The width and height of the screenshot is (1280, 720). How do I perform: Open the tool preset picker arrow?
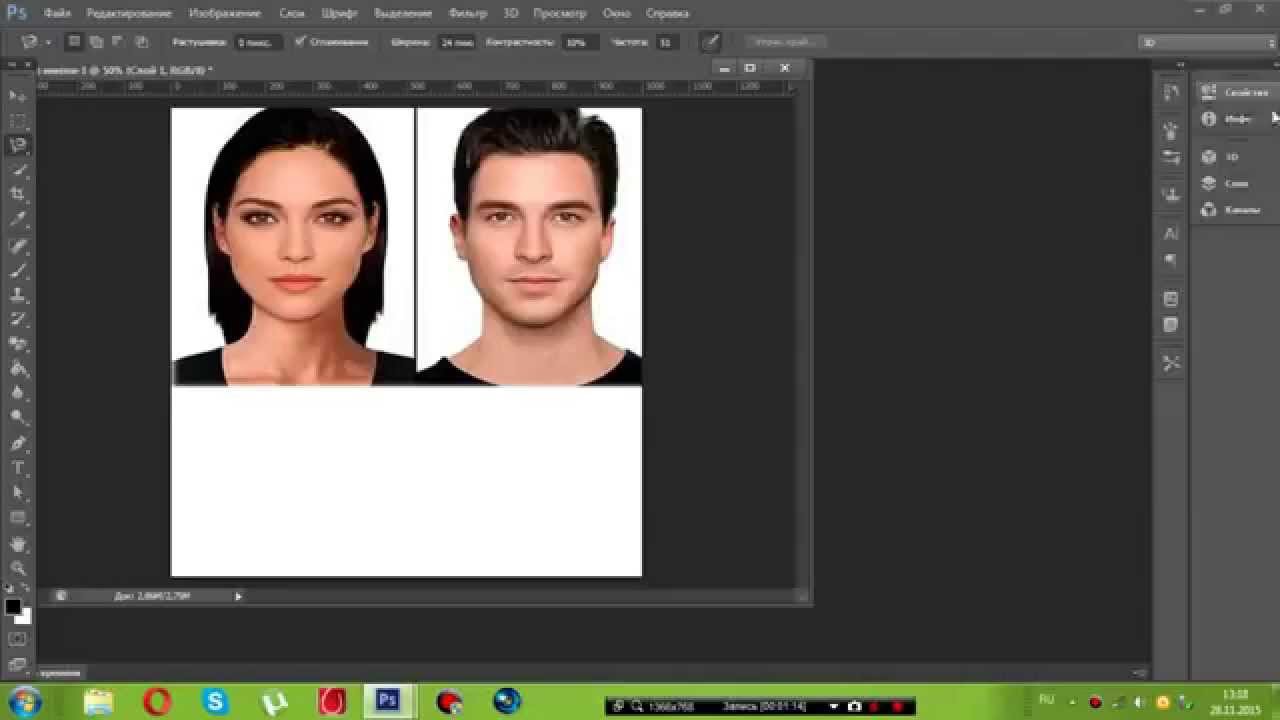tap(48, 43)
